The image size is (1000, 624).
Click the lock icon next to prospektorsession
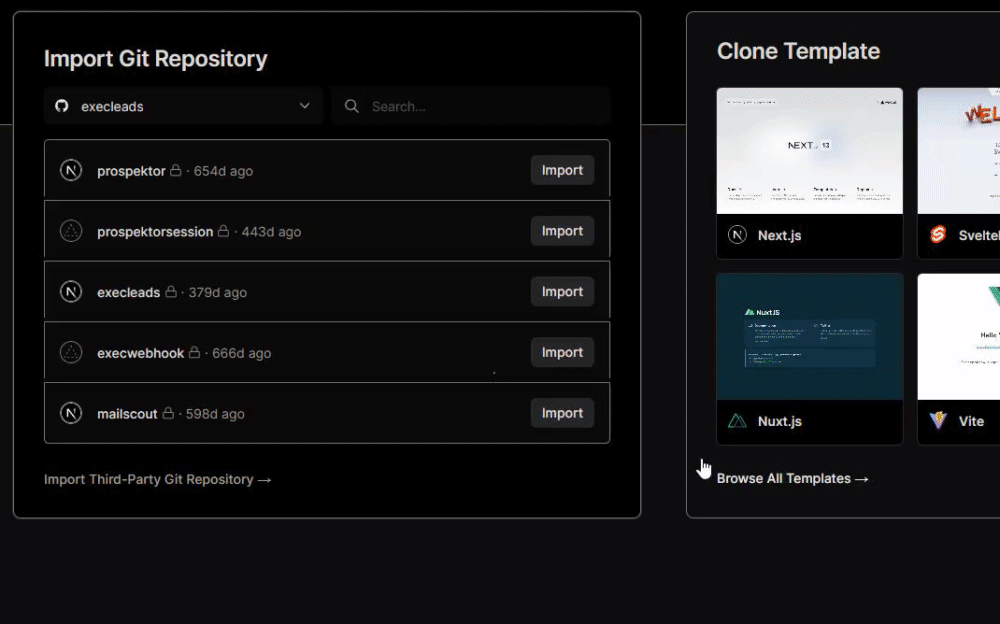click(x=223, y=230)
